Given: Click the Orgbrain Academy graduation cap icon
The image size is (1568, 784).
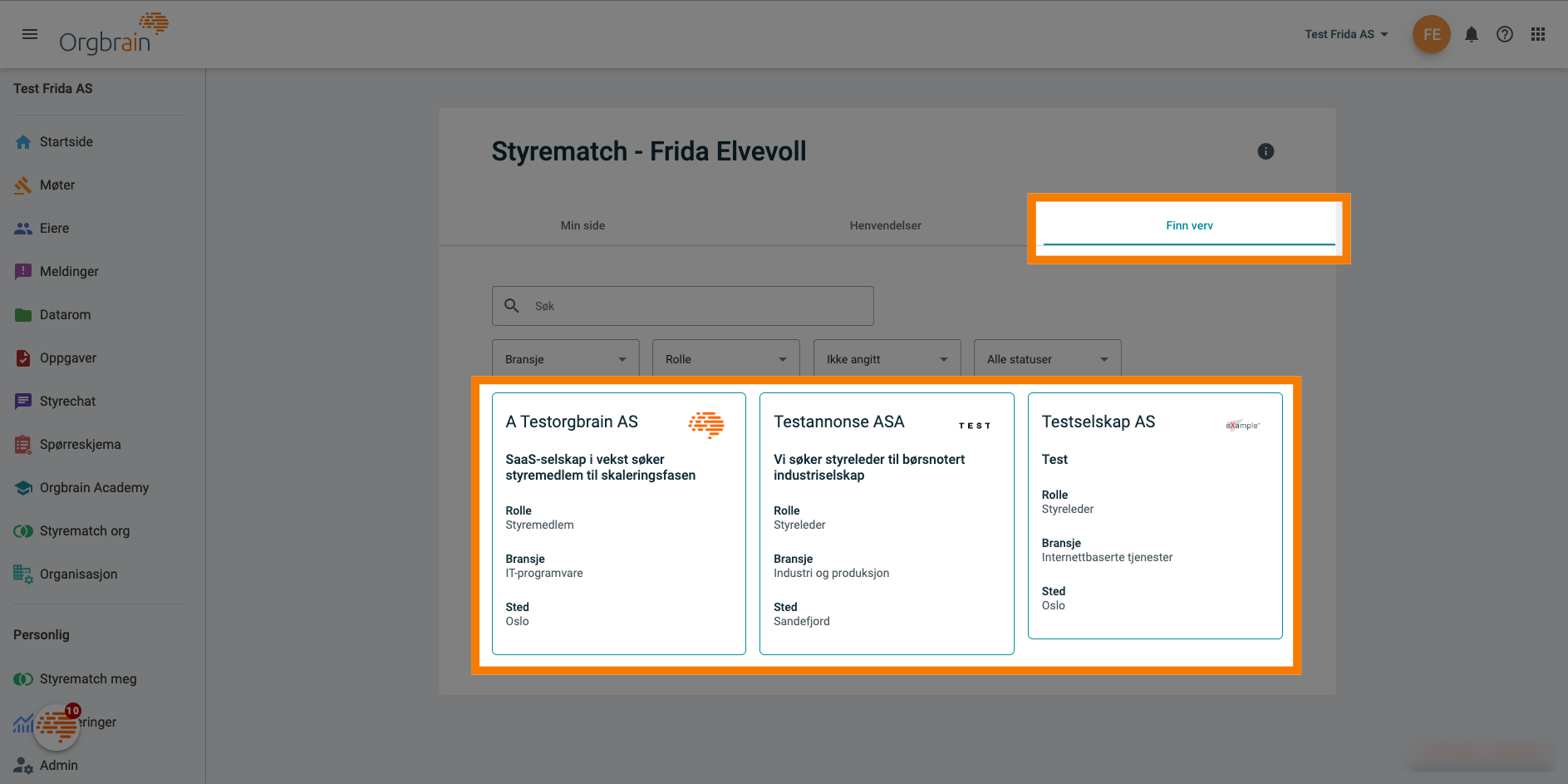Looking at the screenshot, I should pos(23,488).
